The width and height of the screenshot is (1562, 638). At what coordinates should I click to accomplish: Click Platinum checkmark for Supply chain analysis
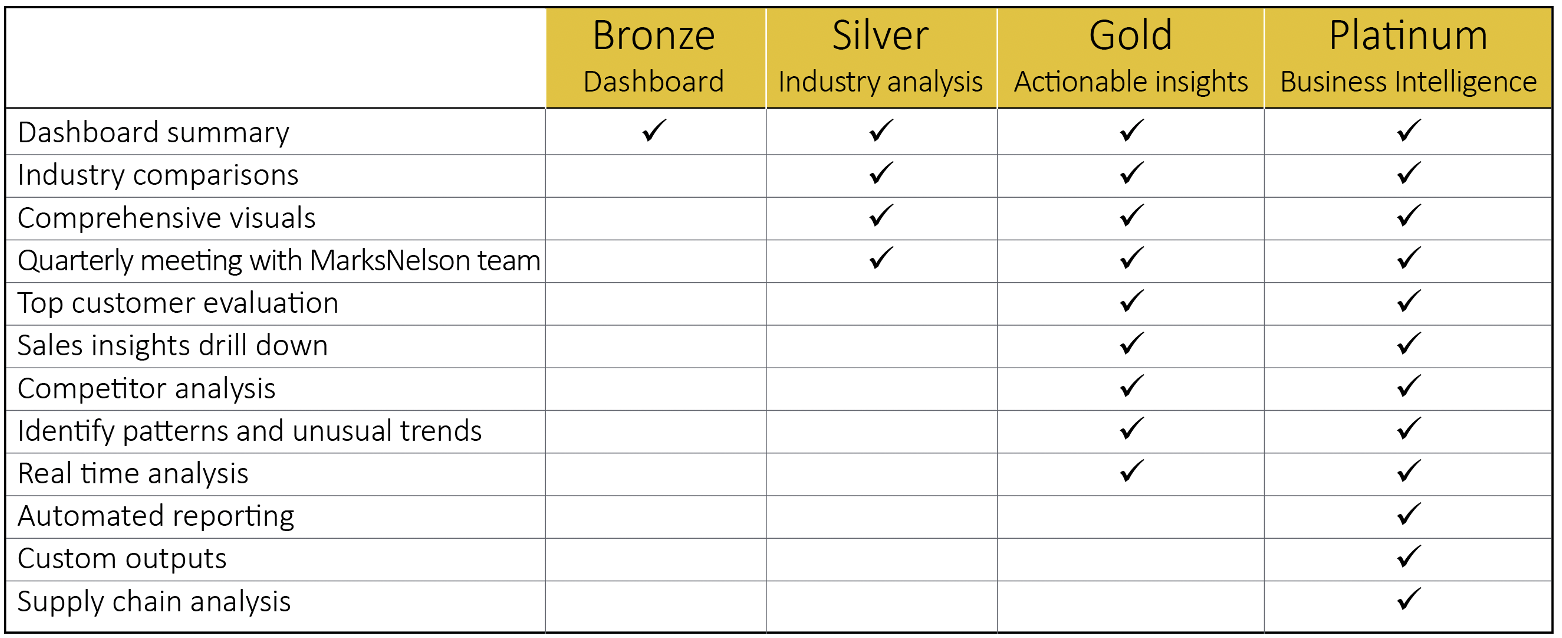pyautogui.click(x=1408, y=599)
